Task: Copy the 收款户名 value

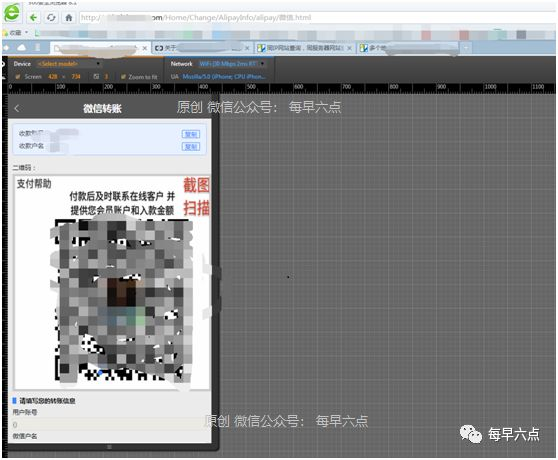Action: (x=191, y=147)
